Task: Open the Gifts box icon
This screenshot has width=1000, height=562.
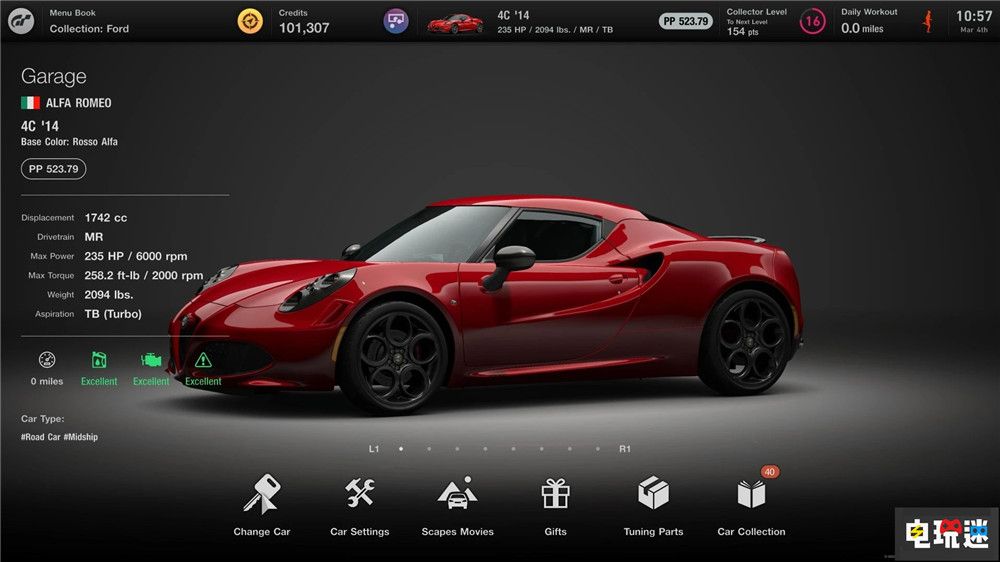Action: pos(555,494)
